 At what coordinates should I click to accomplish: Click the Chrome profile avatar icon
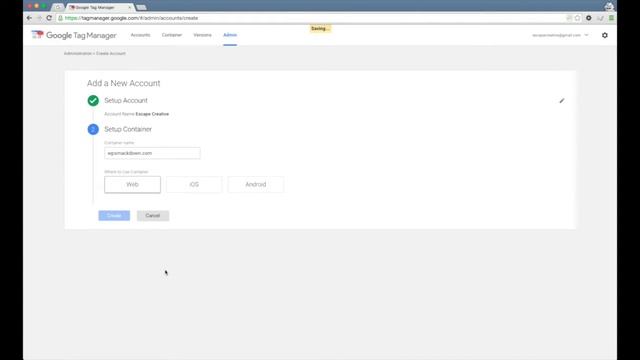click(609, 6)
